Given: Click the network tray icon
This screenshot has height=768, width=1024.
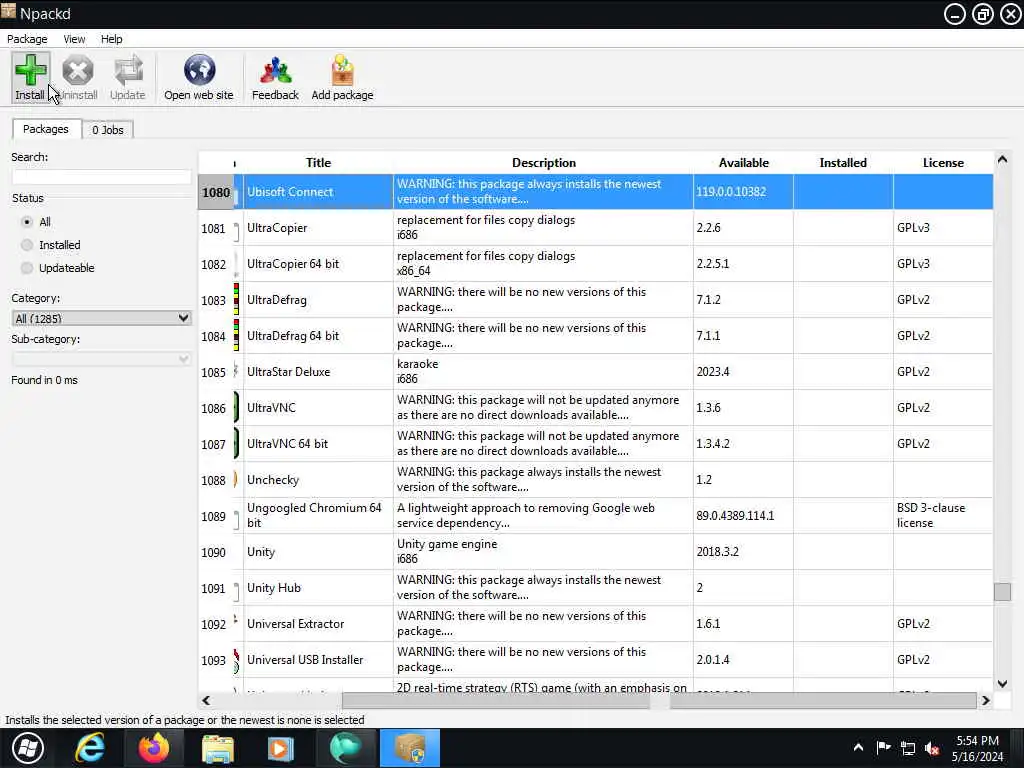Looking at the screenshot, I should click(x=908, y=748).
